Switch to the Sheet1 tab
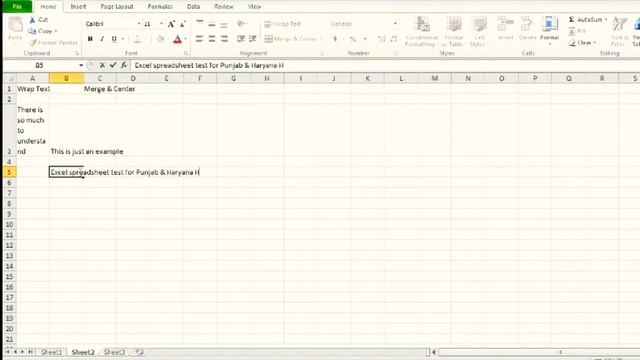The height and width of the screenshot is (360, 640). coord(51,352)
